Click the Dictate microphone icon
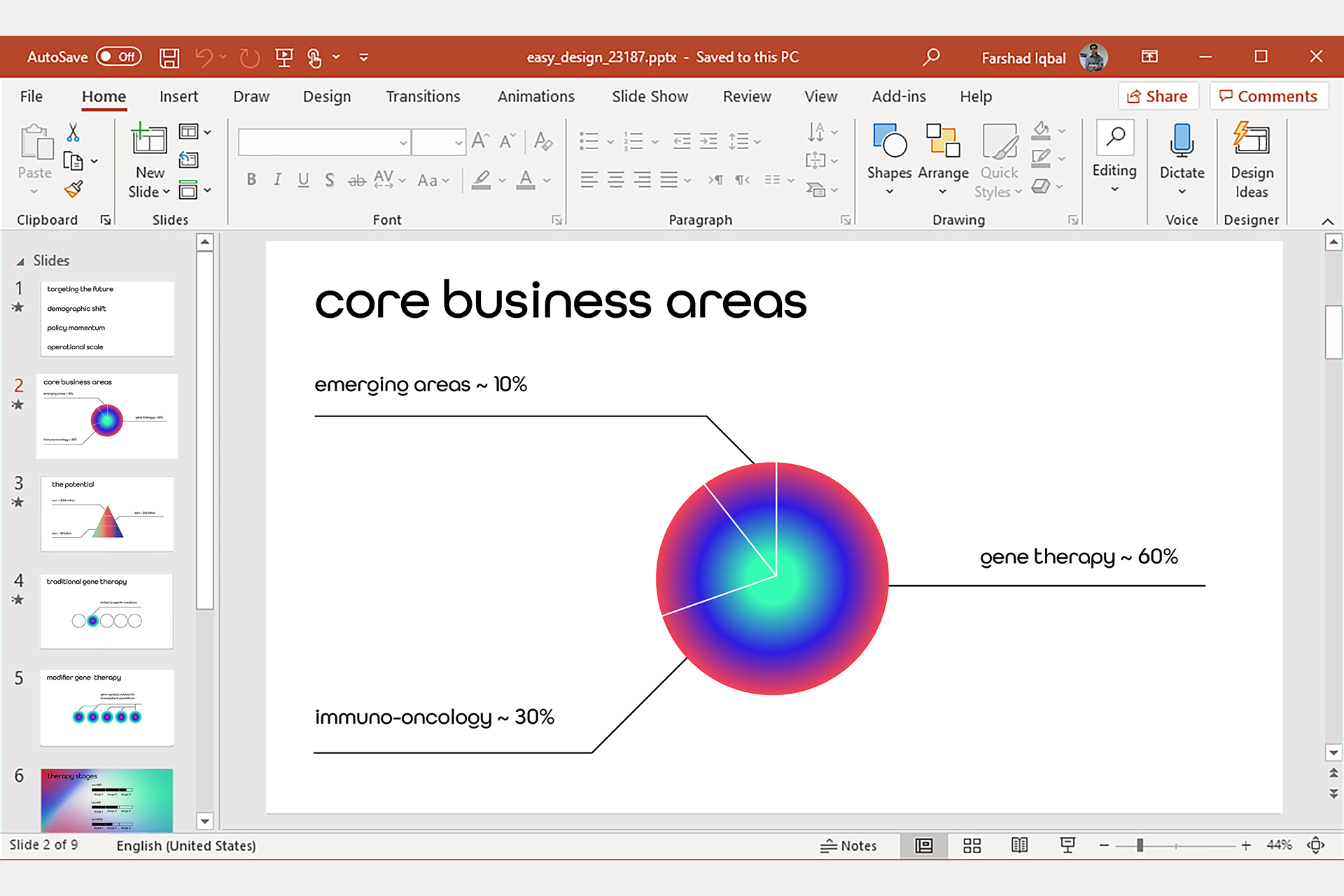This screenshot has height=896, width=1344. tap(1182, 140)
